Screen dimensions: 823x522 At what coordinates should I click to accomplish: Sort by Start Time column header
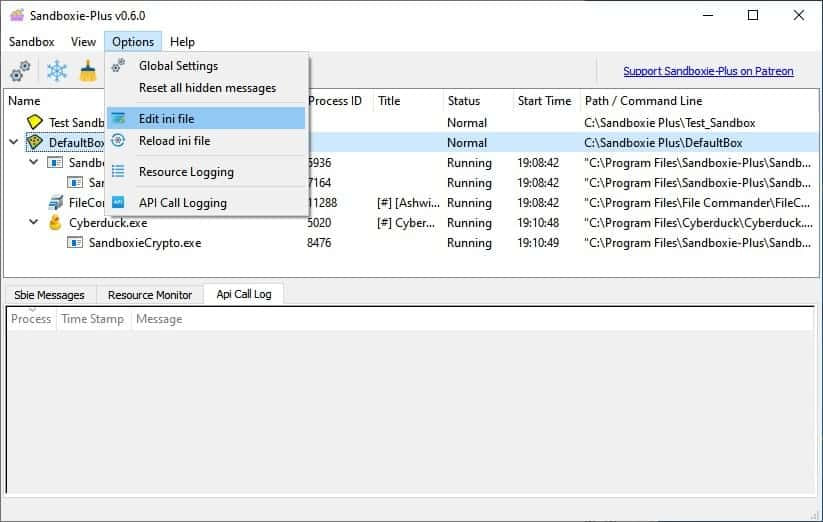(545, 101)
